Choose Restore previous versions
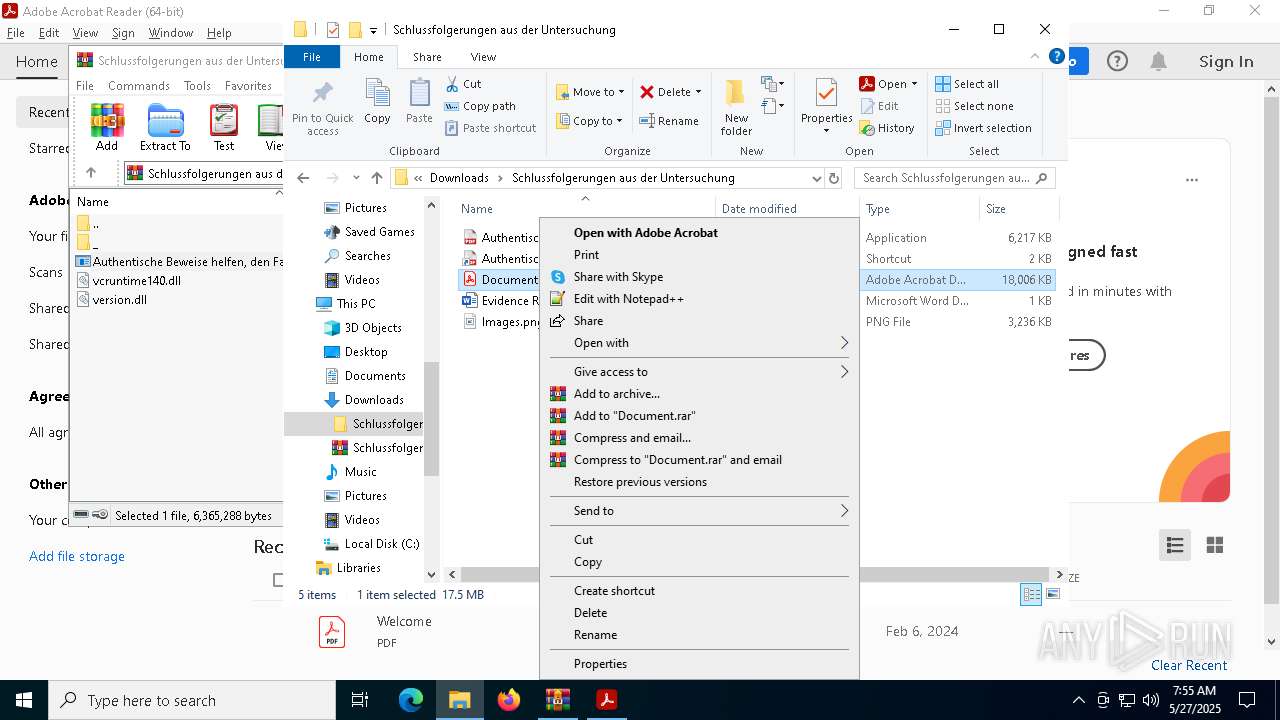 698,482
